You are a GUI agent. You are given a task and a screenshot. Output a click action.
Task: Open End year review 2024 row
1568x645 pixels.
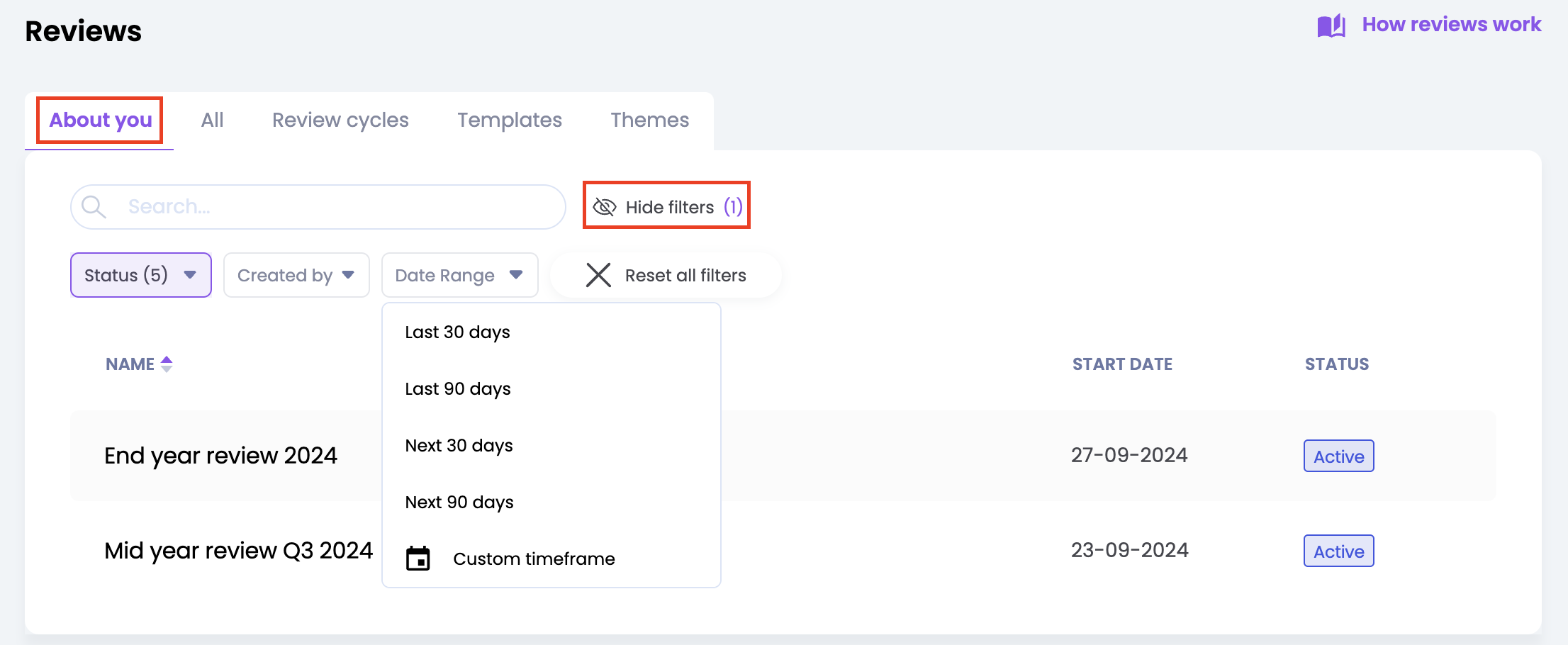coord(220,455)
